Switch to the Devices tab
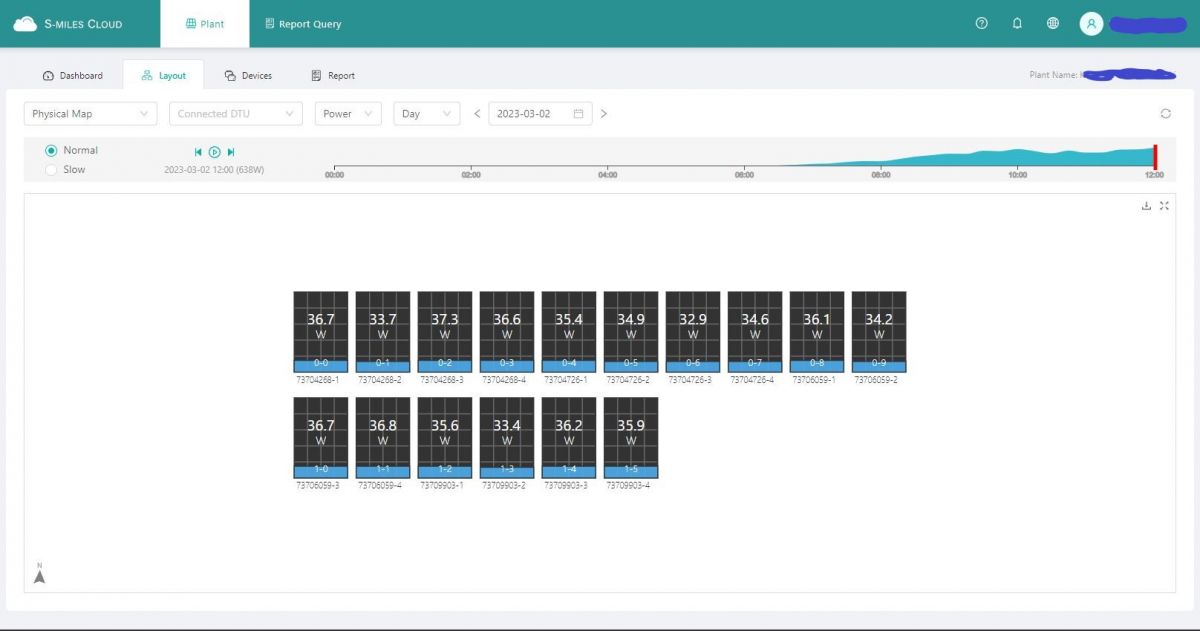 coord(248,76)
